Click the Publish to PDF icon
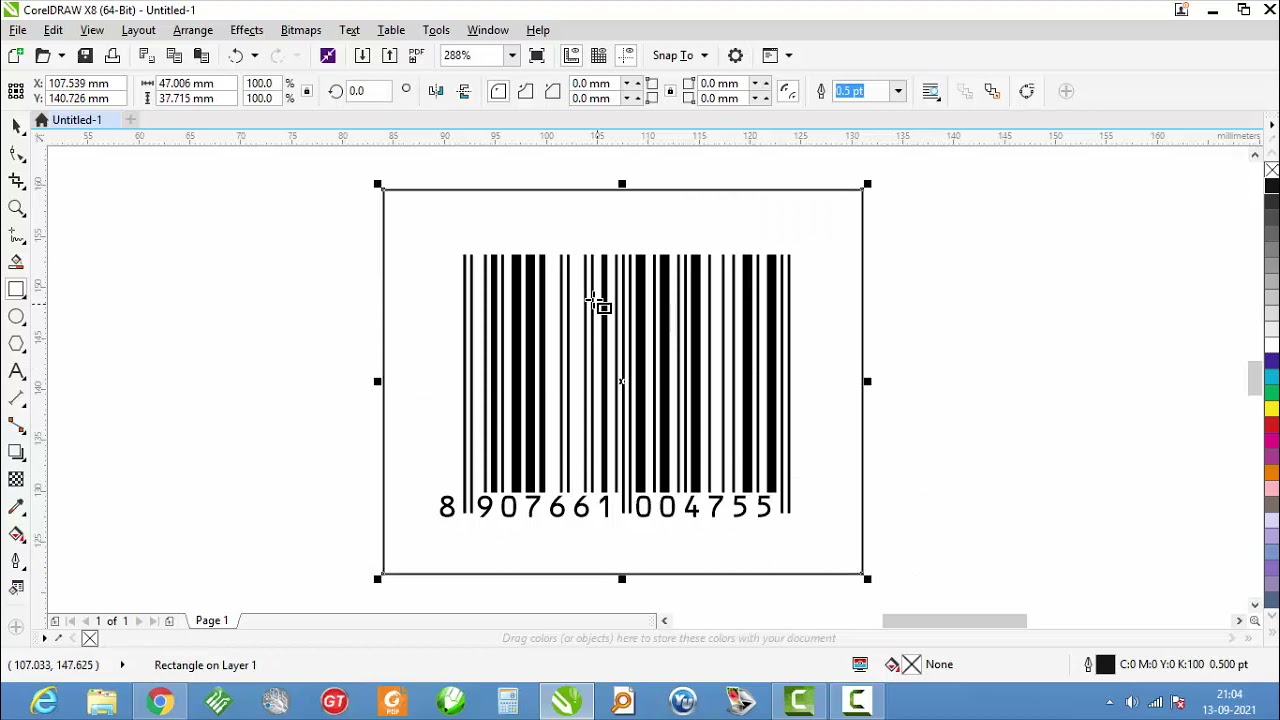Viewport: 1280px width, 720px height. pos(416,55)
